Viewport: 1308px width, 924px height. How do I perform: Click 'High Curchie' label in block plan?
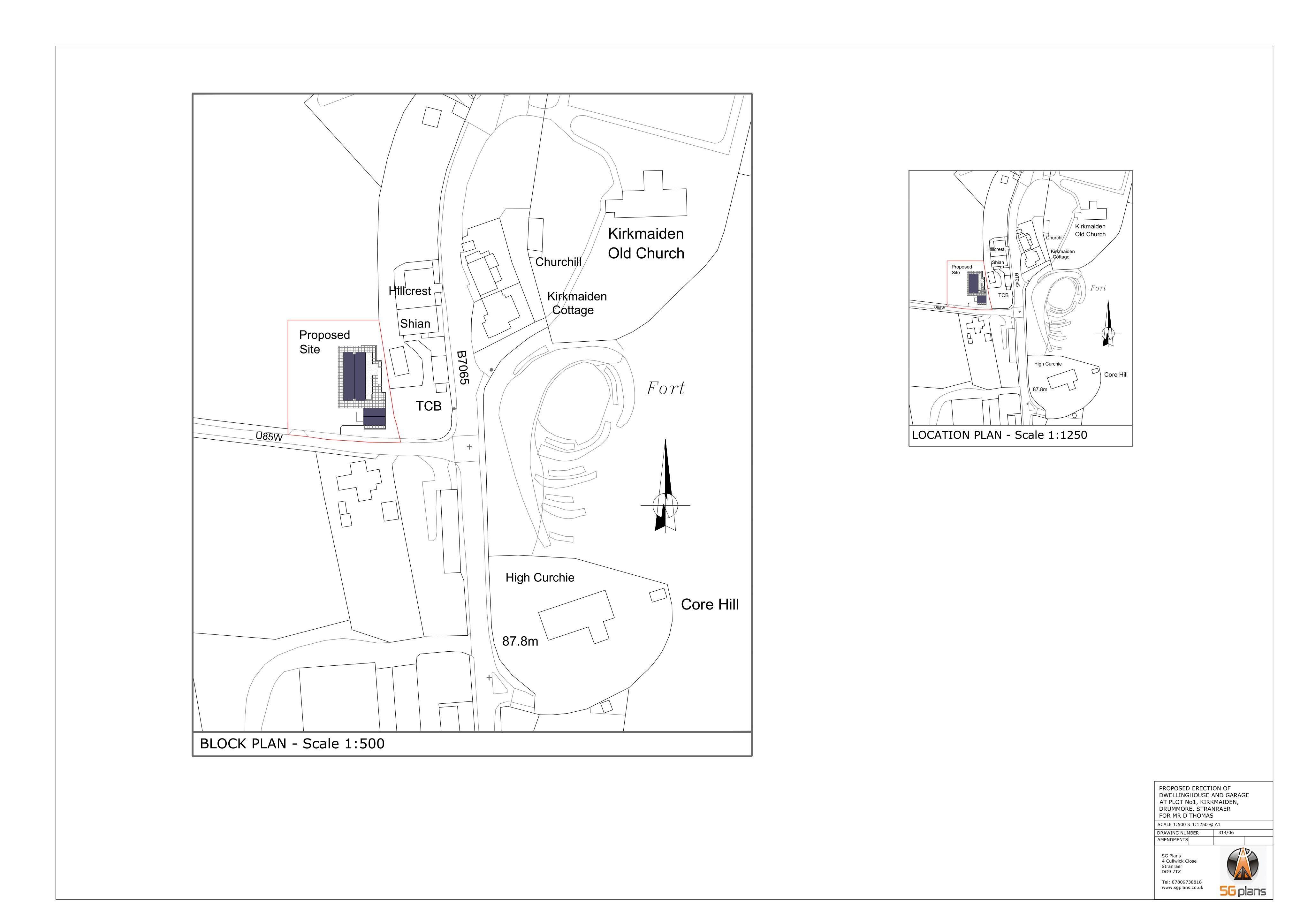(x=539, y=578)
